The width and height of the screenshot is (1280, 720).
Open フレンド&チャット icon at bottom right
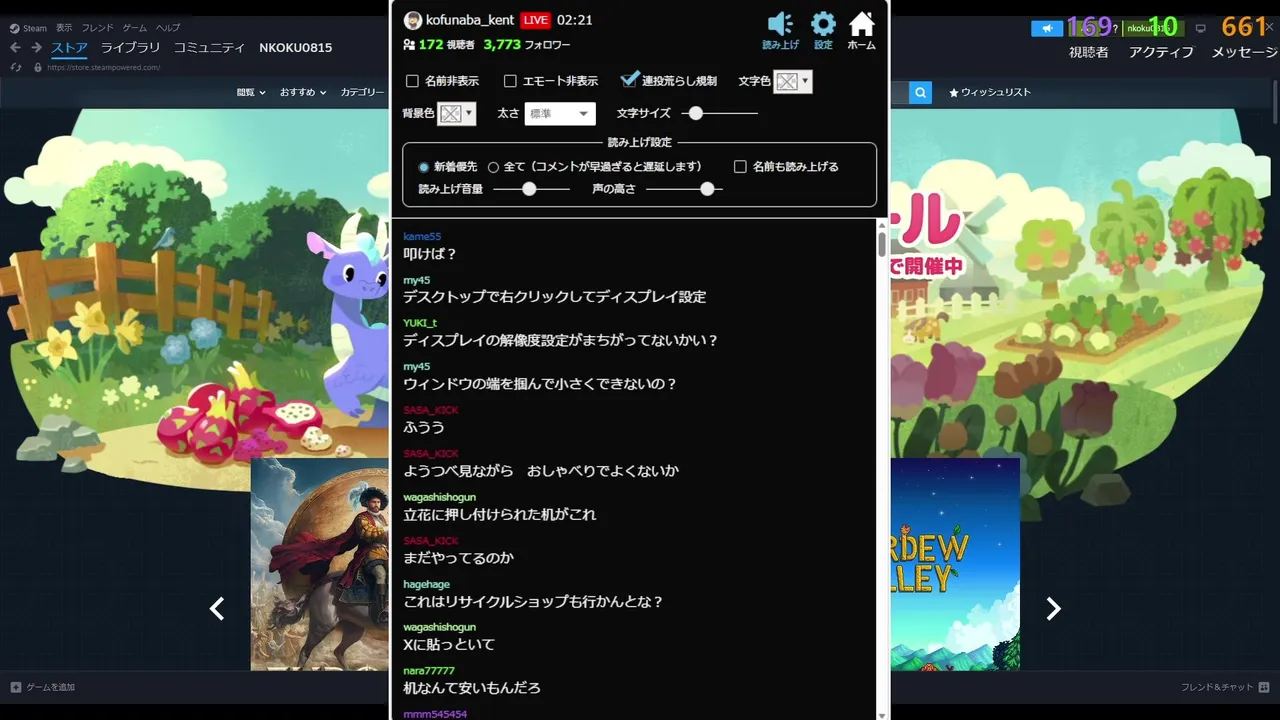click(x=1265, y=687)
